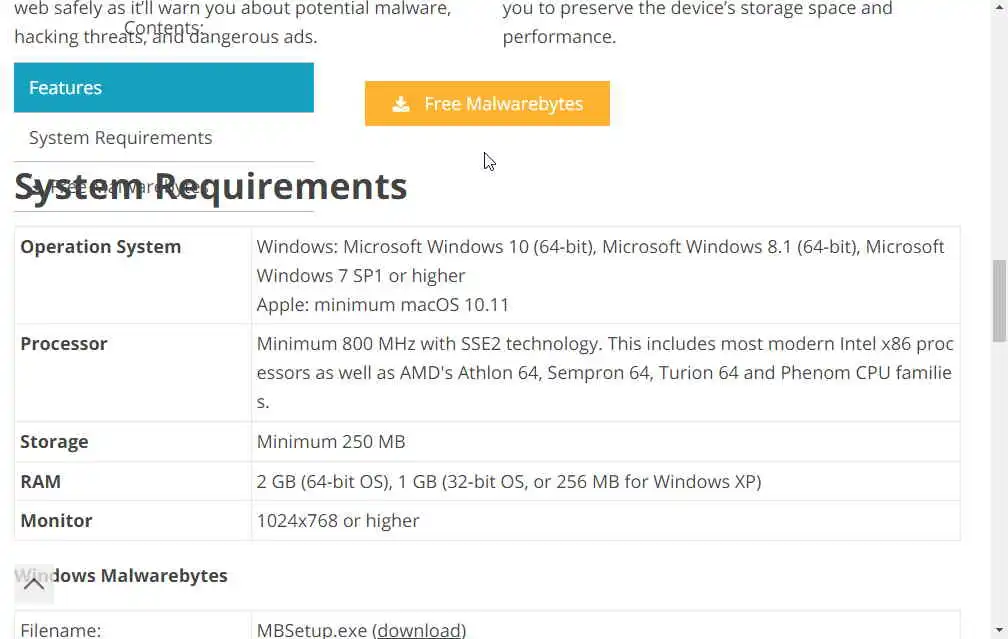Click the Operation System row label
This screenshot has width=1008, height=639.
pyautogui.click(x=101, y=247)
